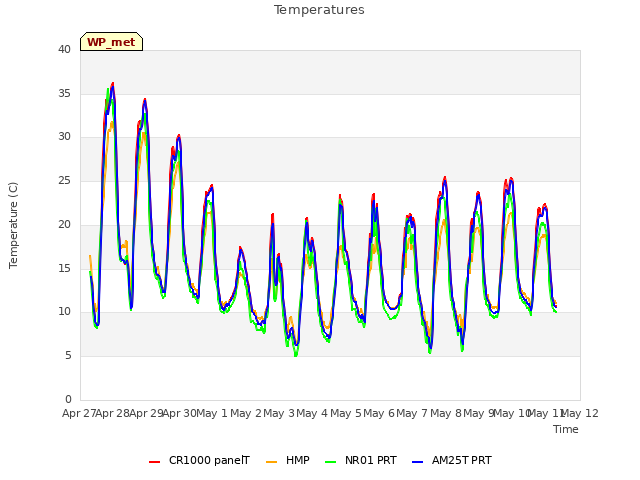Image resolution: width=640 pixels, height=480 pixels.
Task: Click the blue AM25T PRT legend swatch
Action: (x=418, y=462)
